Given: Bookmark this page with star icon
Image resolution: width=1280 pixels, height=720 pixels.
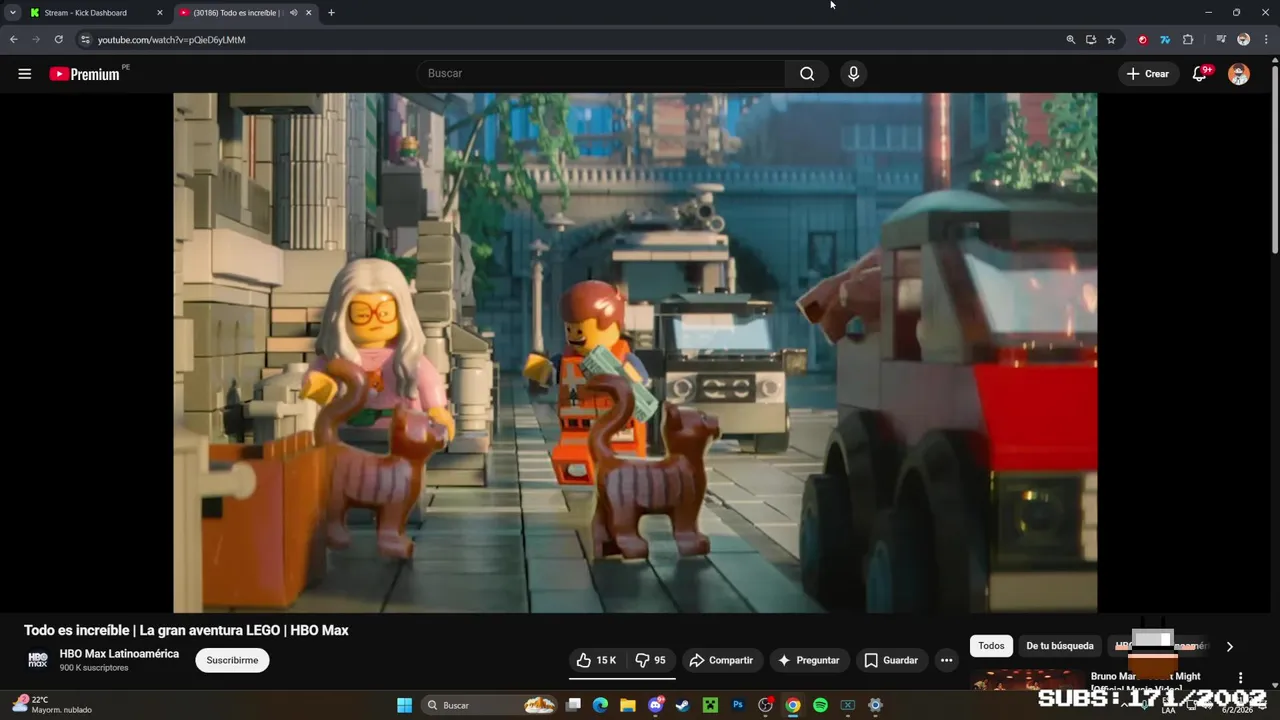Looking at the screenshot, I should coord(1111,40).
